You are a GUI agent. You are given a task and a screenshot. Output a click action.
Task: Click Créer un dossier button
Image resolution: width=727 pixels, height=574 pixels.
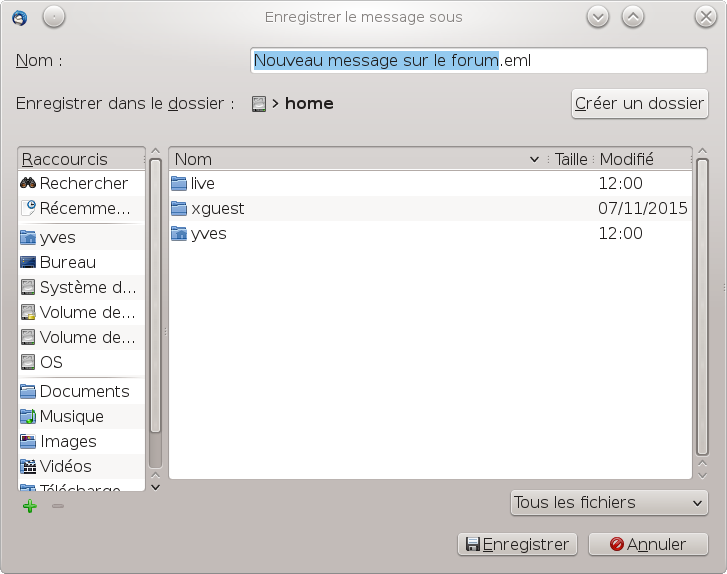639,104
